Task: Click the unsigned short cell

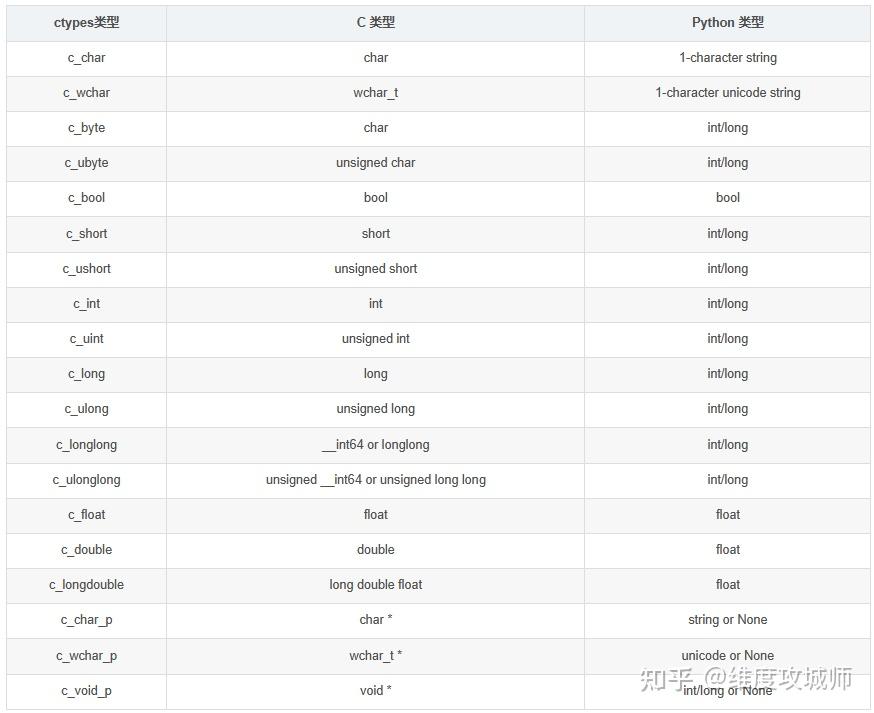Action: [x=375, y=268]
